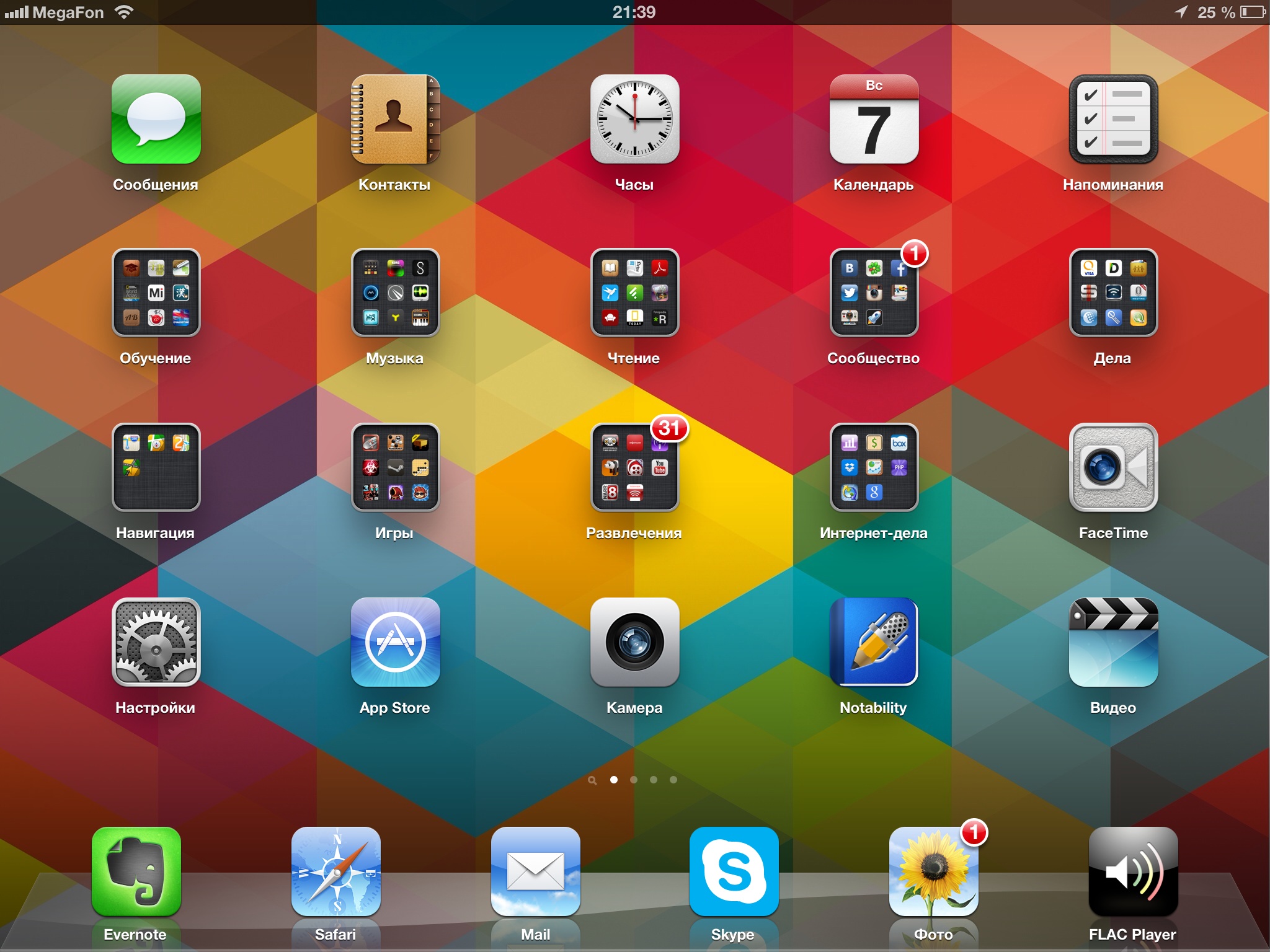
Task: Launch the FaceTime app
Action: click(x=1113, y=467)
